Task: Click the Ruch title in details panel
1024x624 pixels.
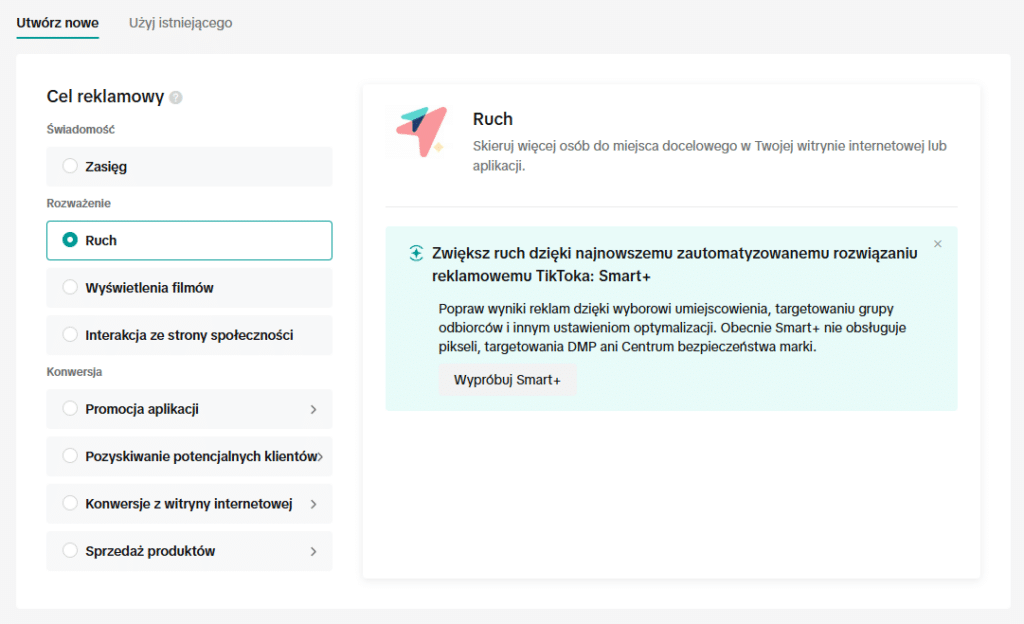Action: click(x=492, y=119)
